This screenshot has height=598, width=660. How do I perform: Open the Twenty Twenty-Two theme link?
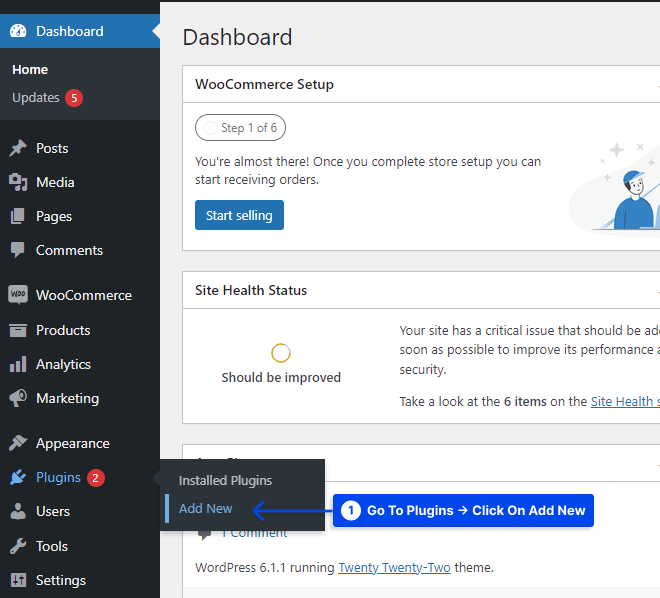tap(394, 568)
